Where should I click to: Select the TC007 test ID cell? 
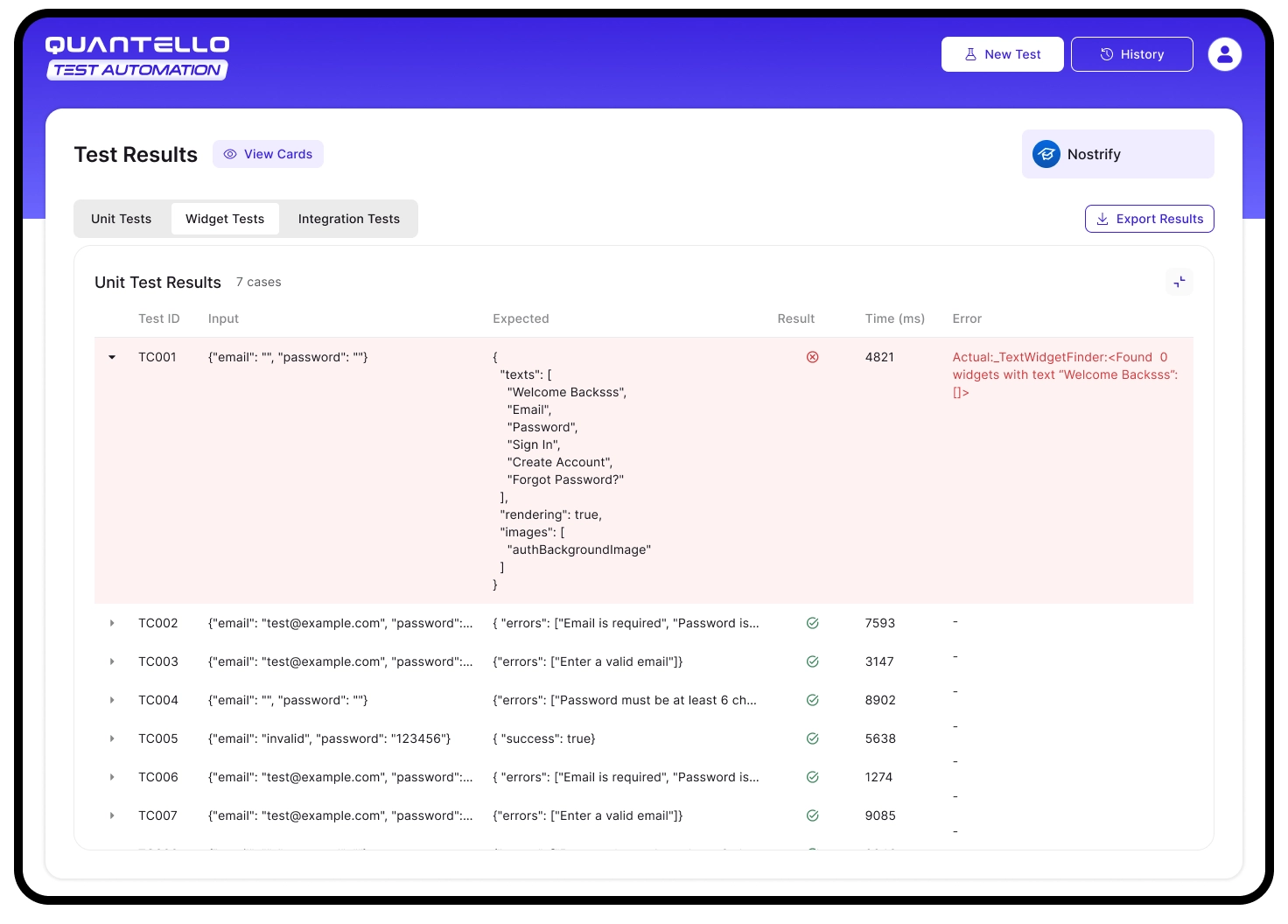pyautogui.click(x=157, y=815)
